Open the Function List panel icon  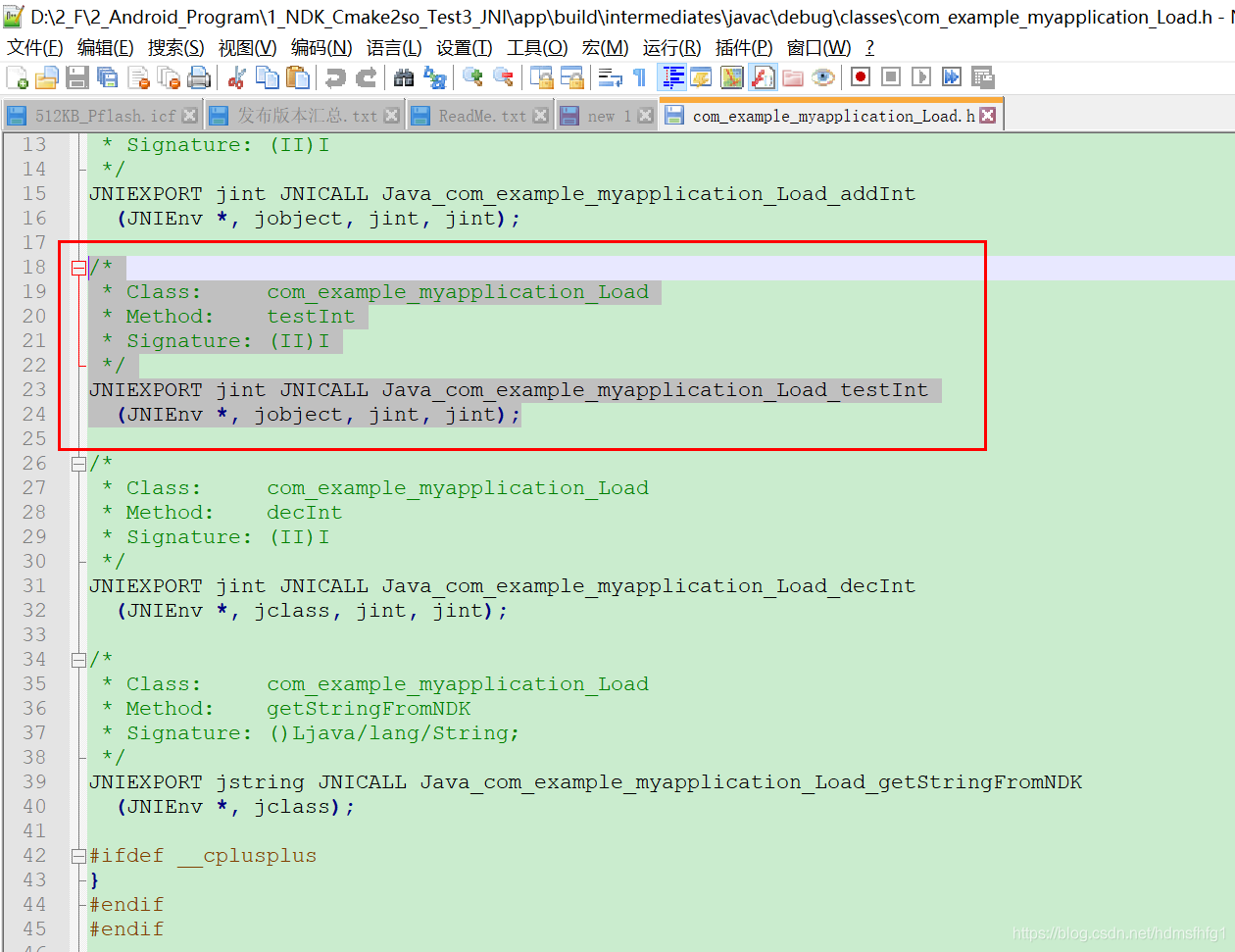(x=763, y=77)
